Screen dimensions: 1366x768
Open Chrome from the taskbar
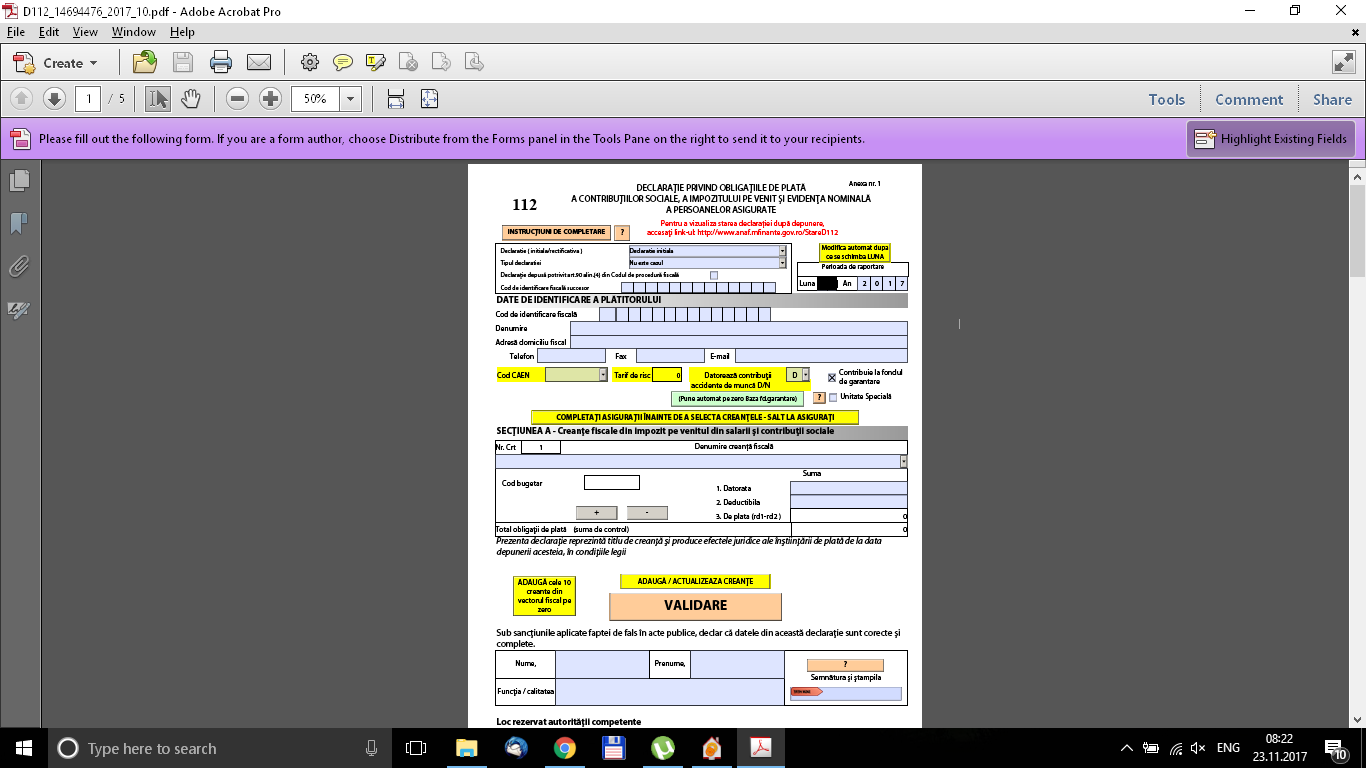pyautogui.click(x=564, y=748)
